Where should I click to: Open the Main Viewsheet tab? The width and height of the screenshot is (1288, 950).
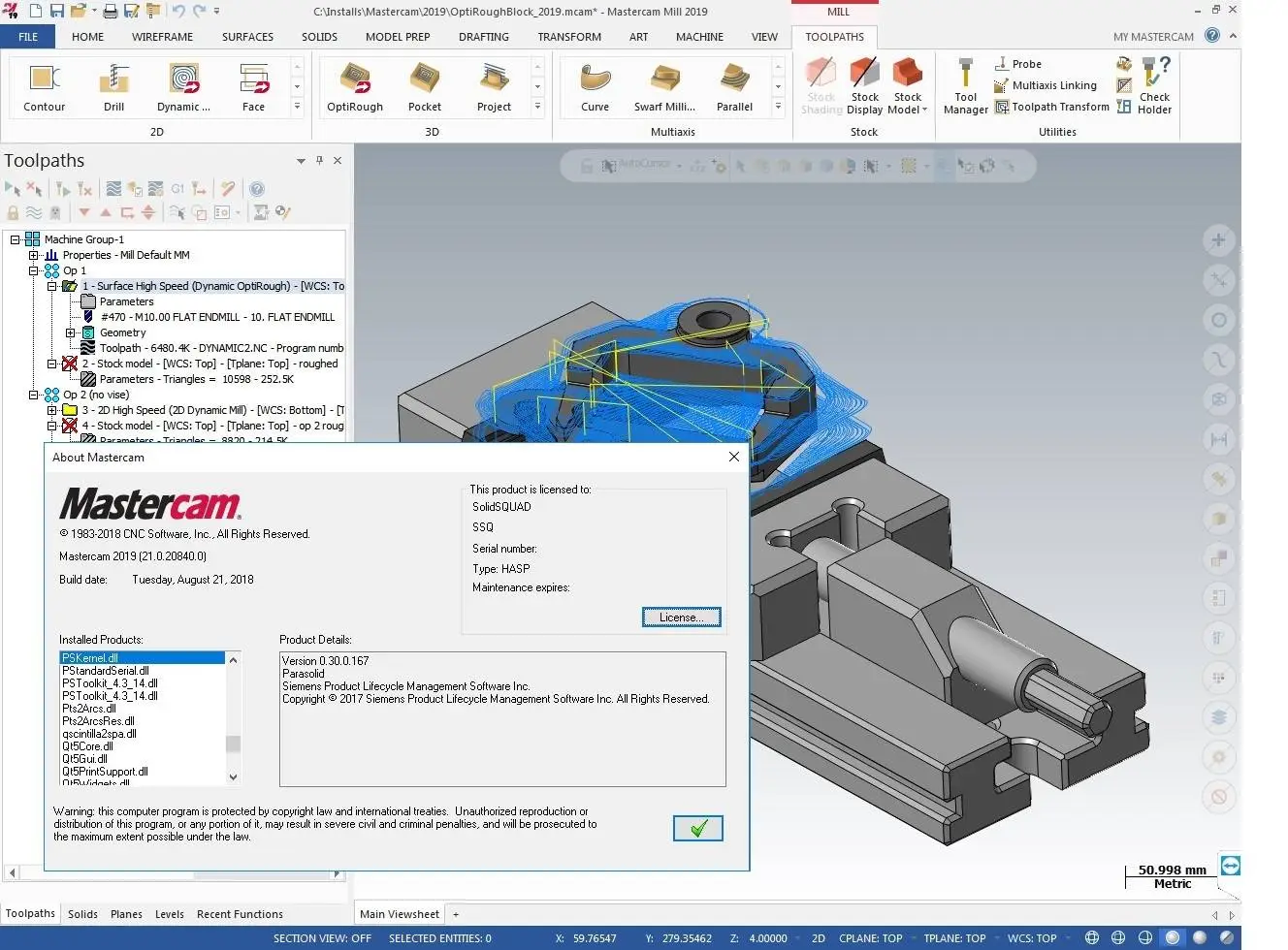(400, 914)
